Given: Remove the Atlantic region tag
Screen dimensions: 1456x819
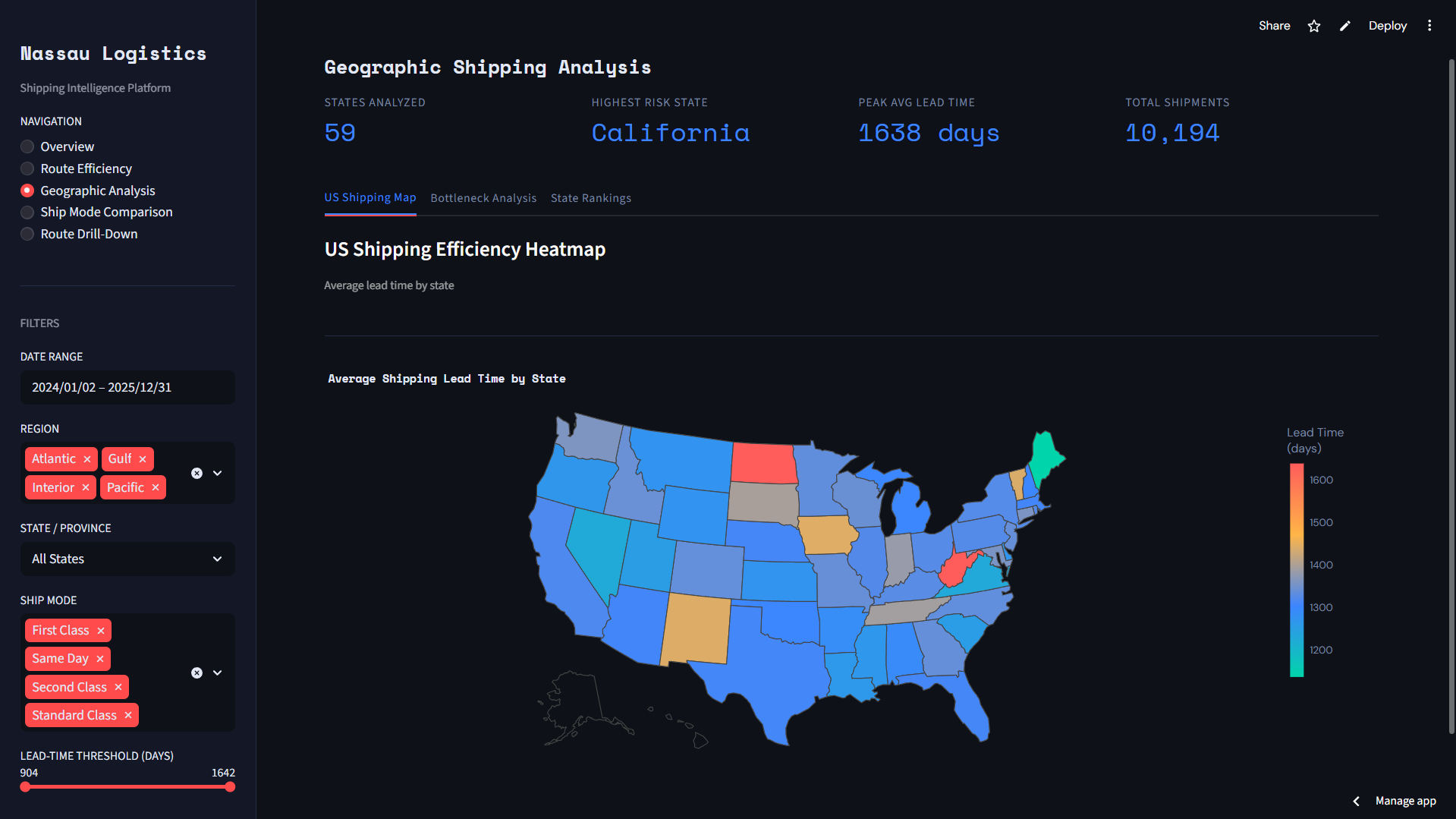Looking at the screenshot, I should tap(86, 458).
